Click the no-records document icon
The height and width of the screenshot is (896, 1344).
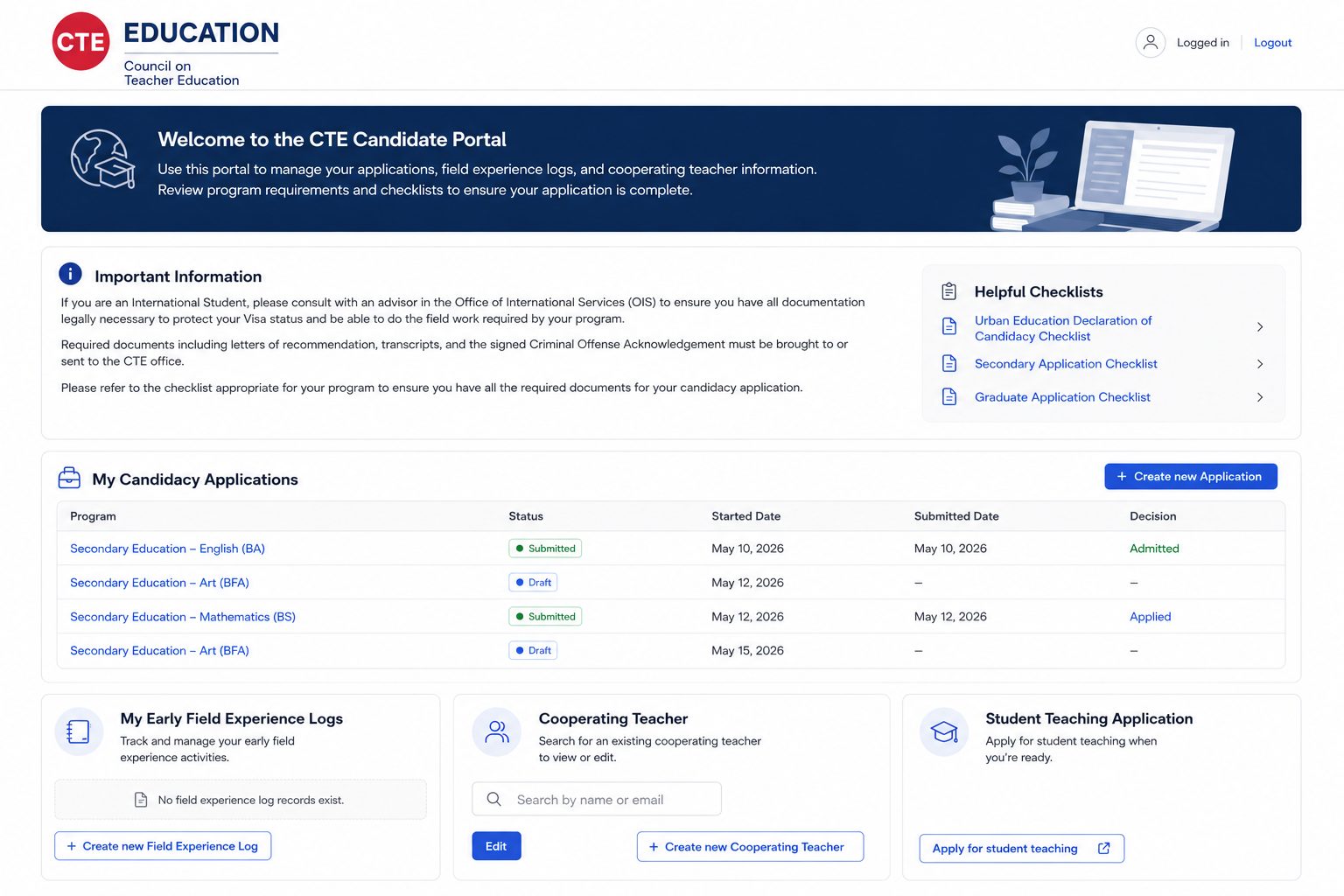click(x=140, y=800)
